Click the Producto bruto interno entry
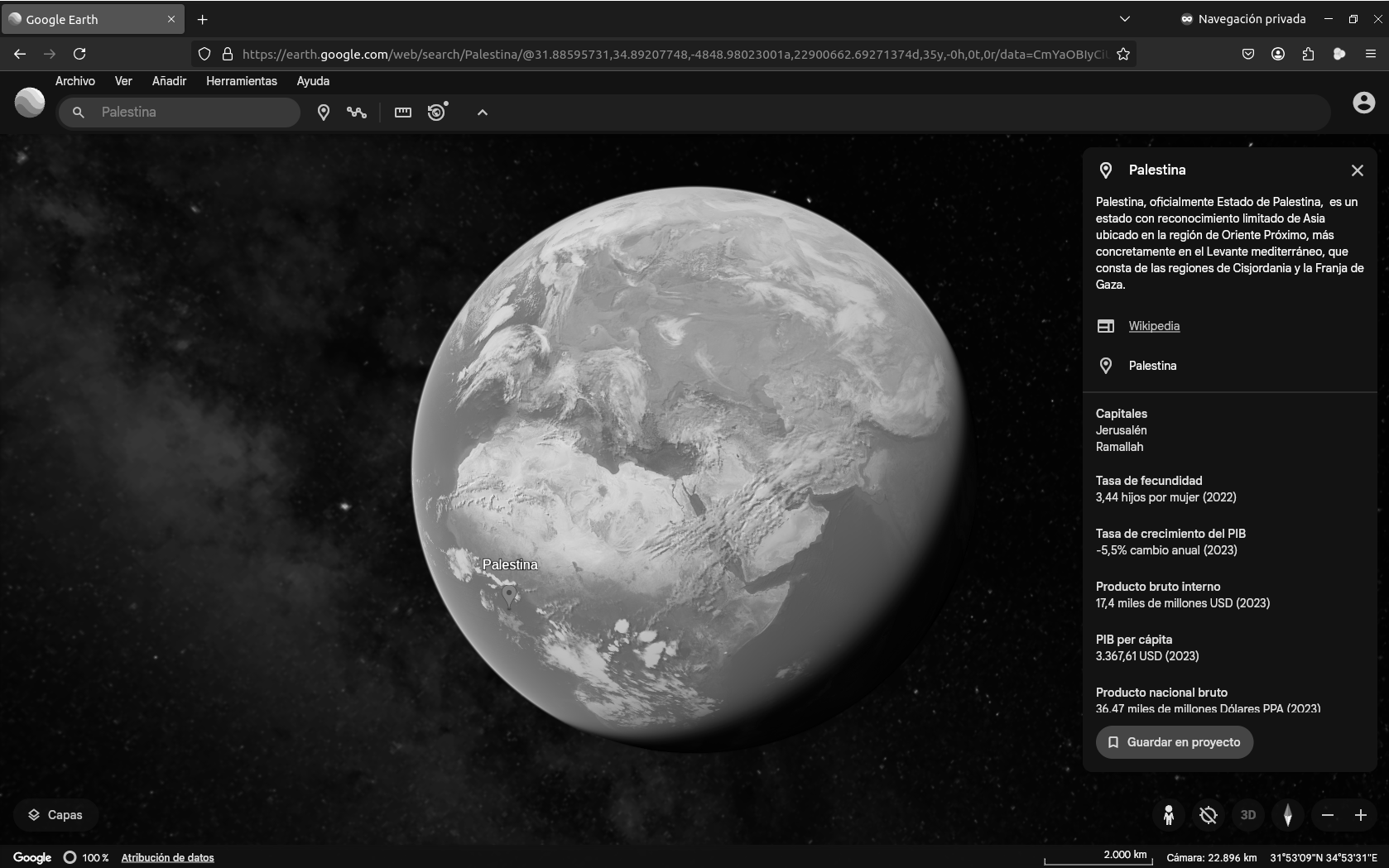 click(1183, 595)
